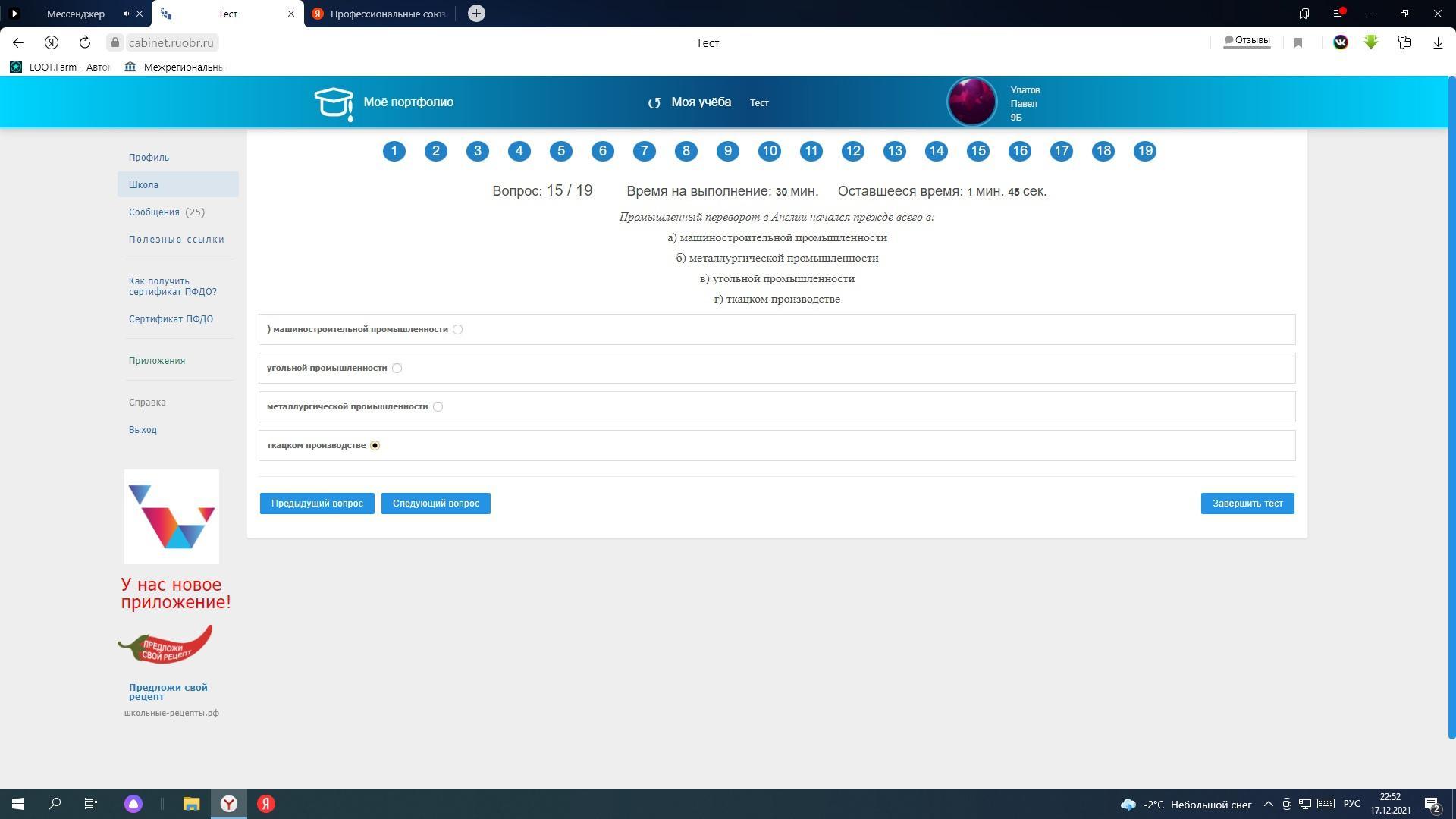
Task: Open Сообщения in the sidebar menu
Action: click(x=154, y=212)
